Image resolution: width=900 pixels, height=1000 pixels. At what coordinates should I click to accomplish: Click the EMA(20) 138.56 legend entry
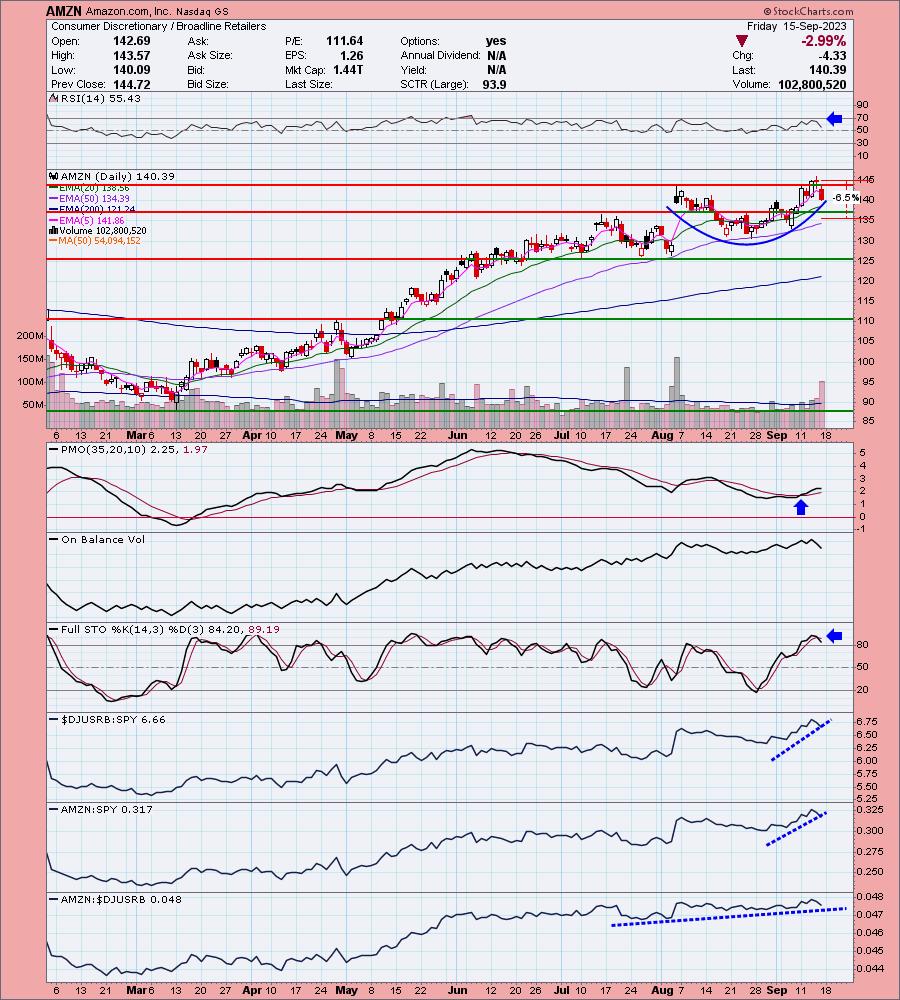94,188
